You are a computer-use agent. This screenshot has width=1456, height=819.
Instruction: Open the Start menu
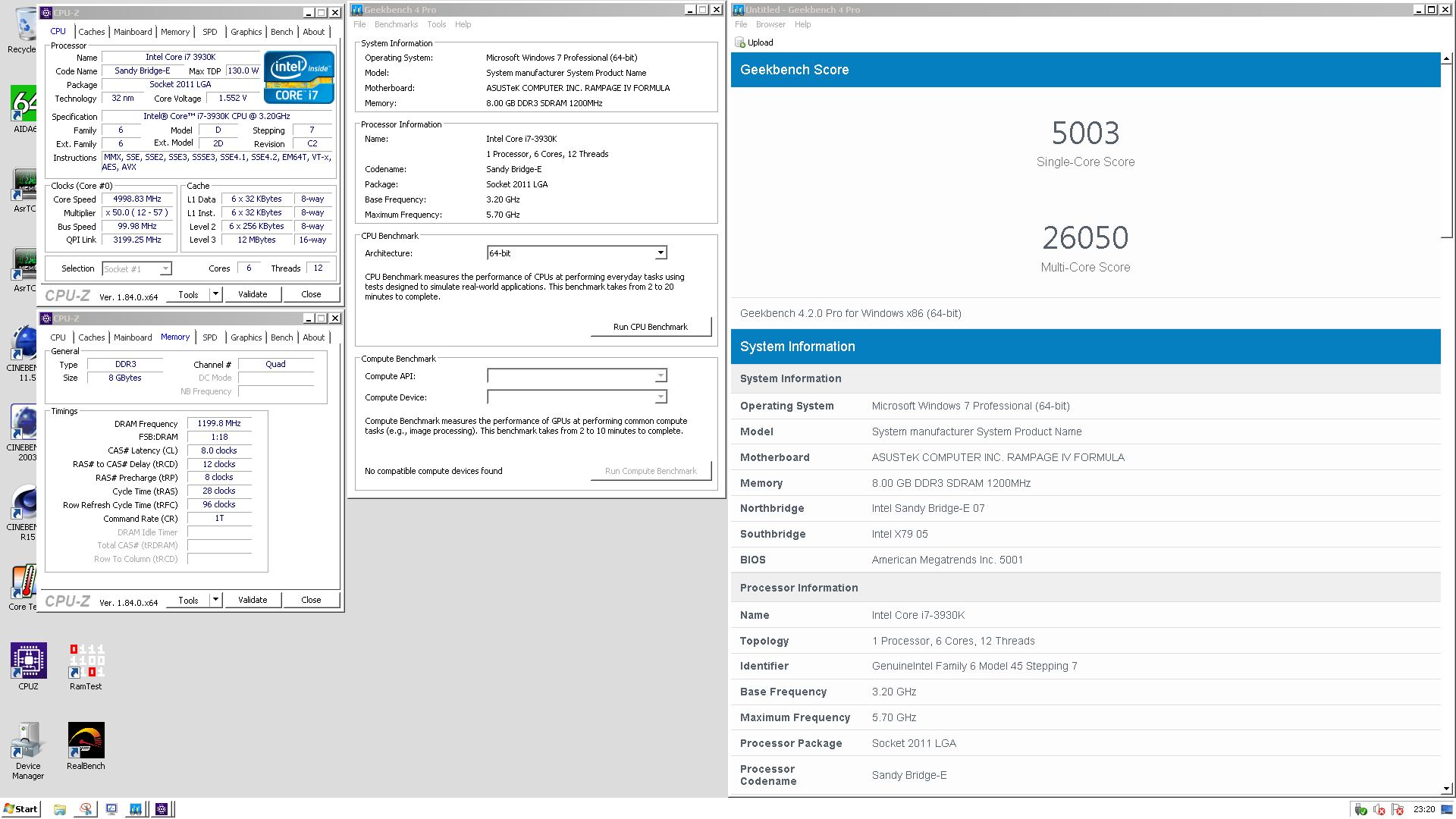[x=20, y=809]
